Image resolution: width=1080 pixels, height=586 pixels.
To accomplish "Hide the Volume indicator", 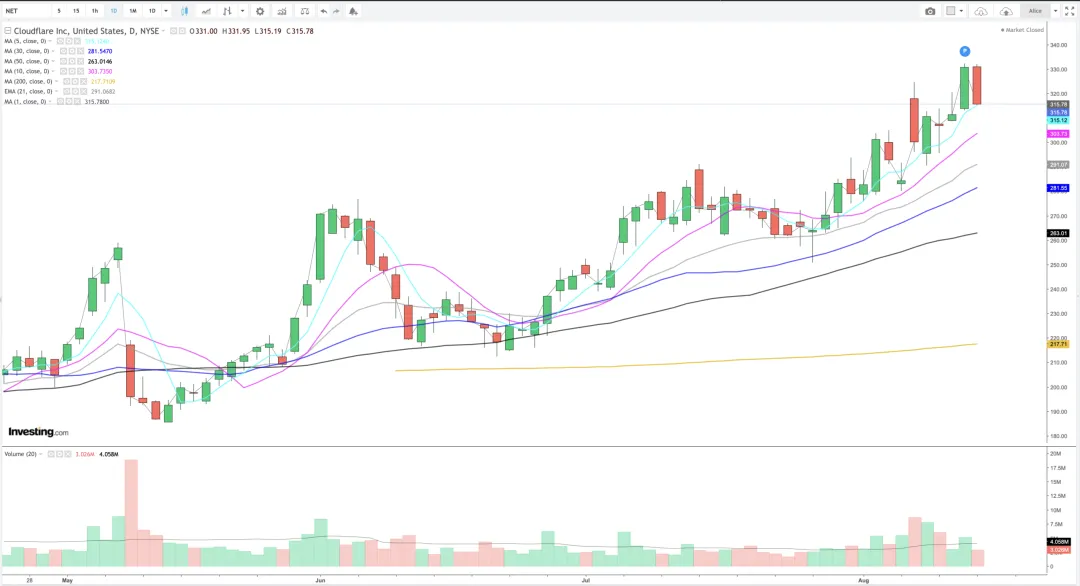I will [x=51, y=454].
